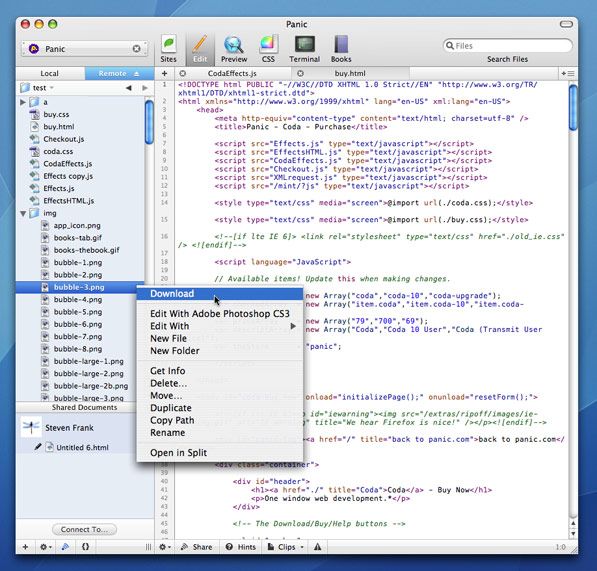This screenshot has height=571, width=597.
Task: Collapse the img folder
Action: pyautogui.click(x=23, y=214)
